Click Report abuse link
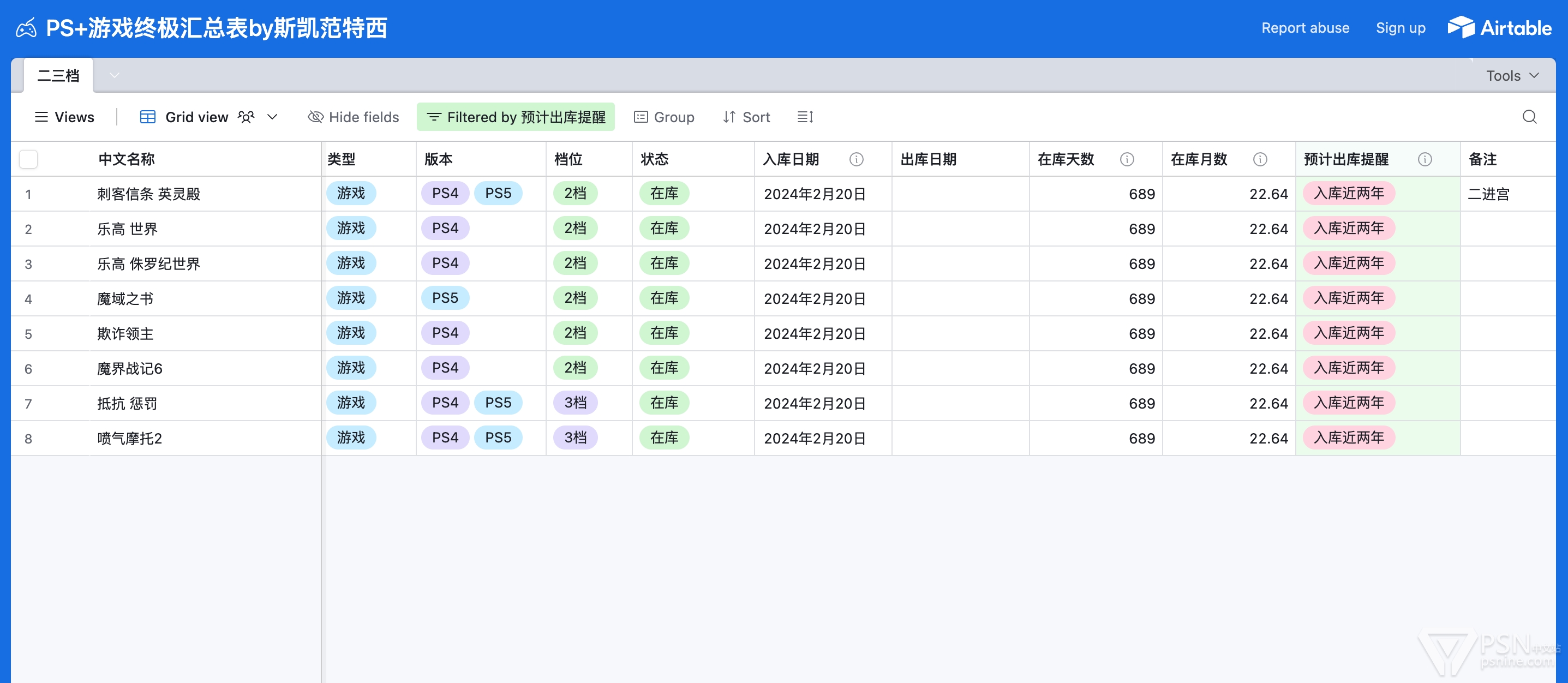 1305,28
